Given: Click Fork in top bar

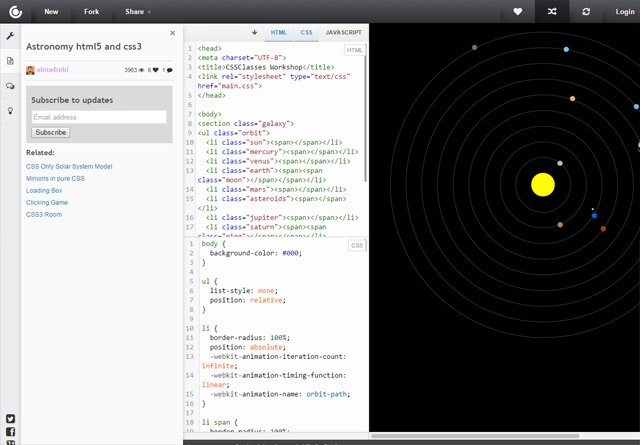Looking at the screenshot, I should (91, 12).
